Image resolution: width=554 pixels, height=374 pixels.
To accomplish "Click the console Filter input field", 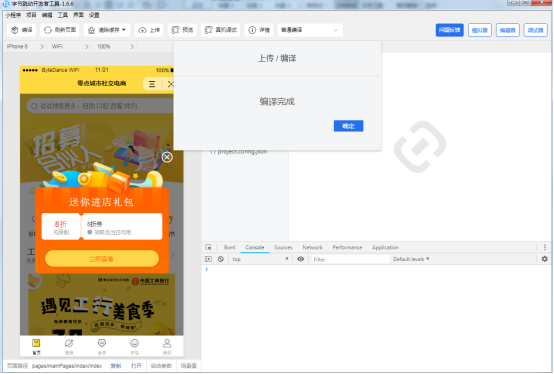I will (x=350, y=259).
